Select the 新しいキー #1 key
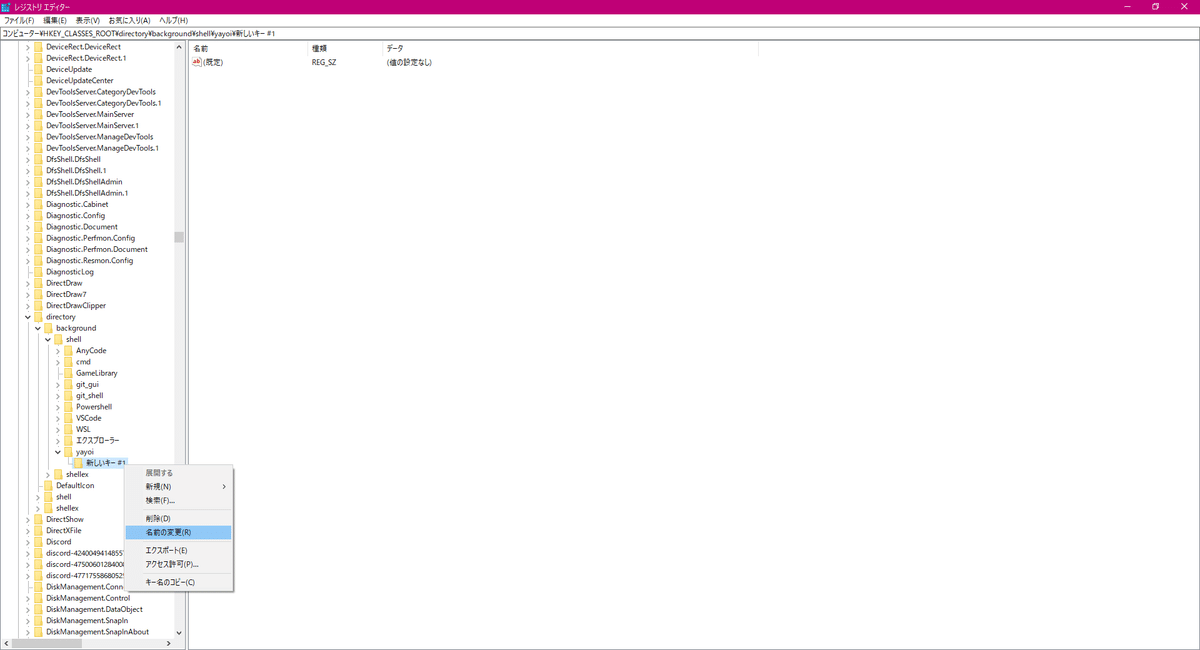The image size is (1200, 650). click(x=105, y=463)
